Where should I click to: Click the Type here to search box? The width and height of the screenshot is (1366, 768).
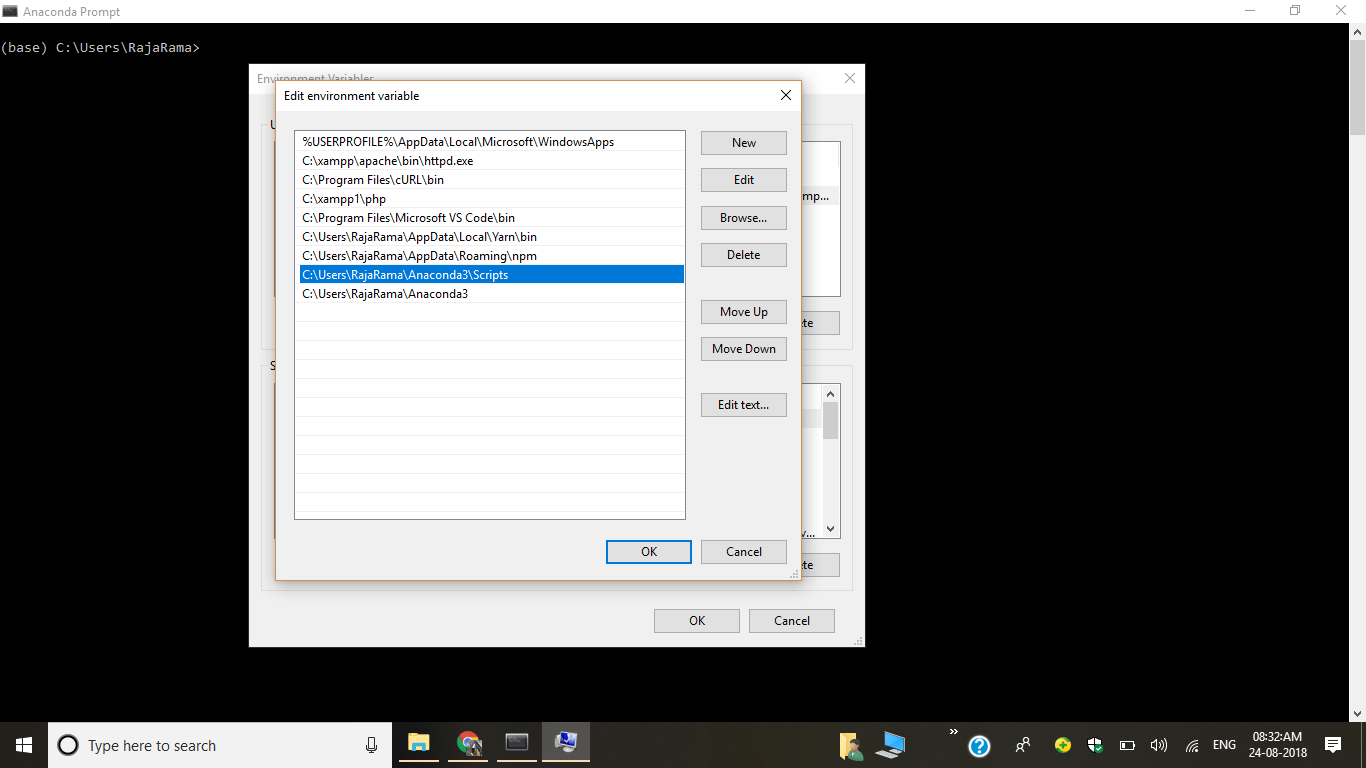(x=219, y=745)
